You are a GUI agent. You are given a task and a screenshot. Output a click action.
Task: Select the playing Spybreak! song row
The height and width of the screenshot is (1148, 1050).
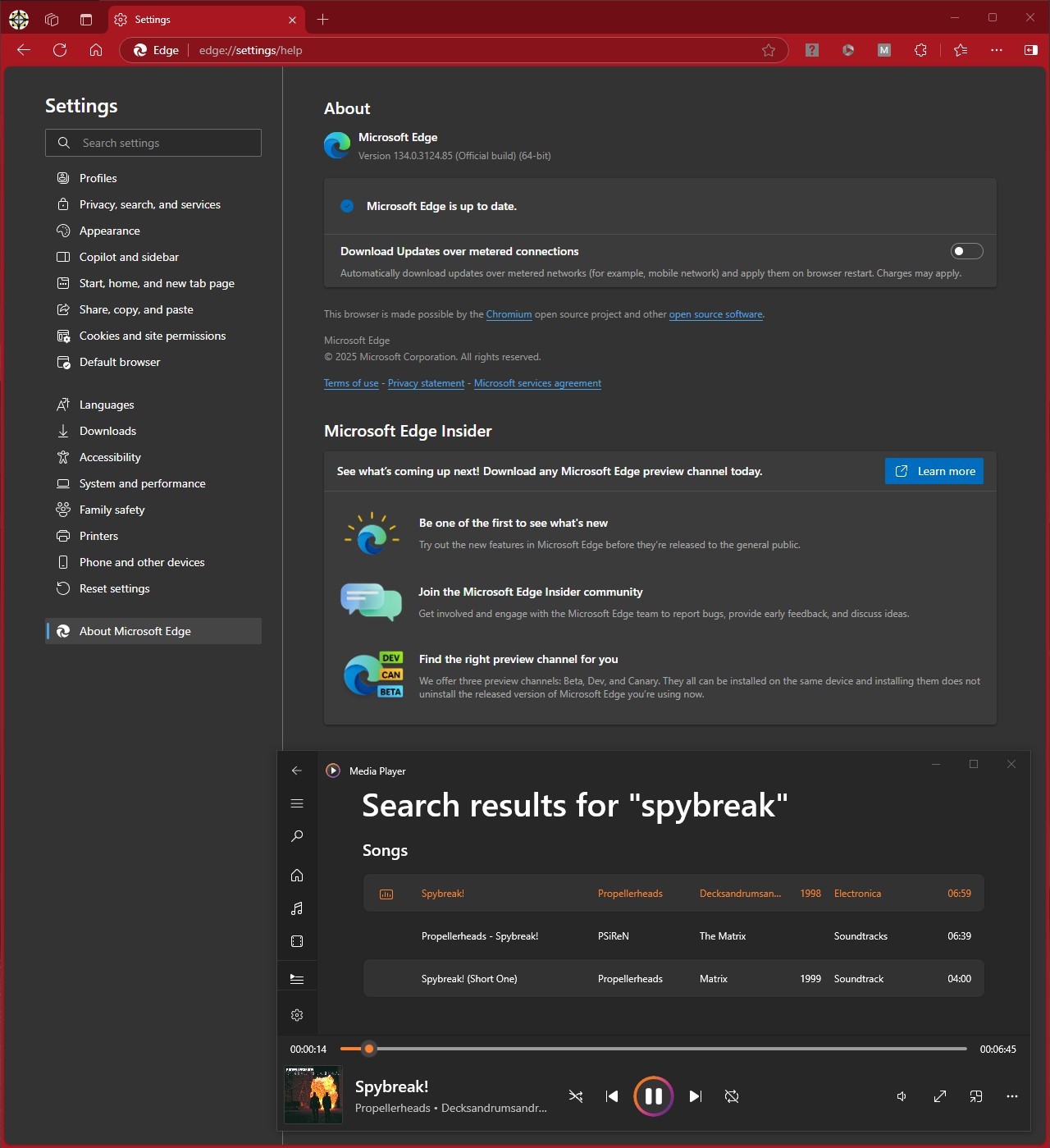point(673,894)
